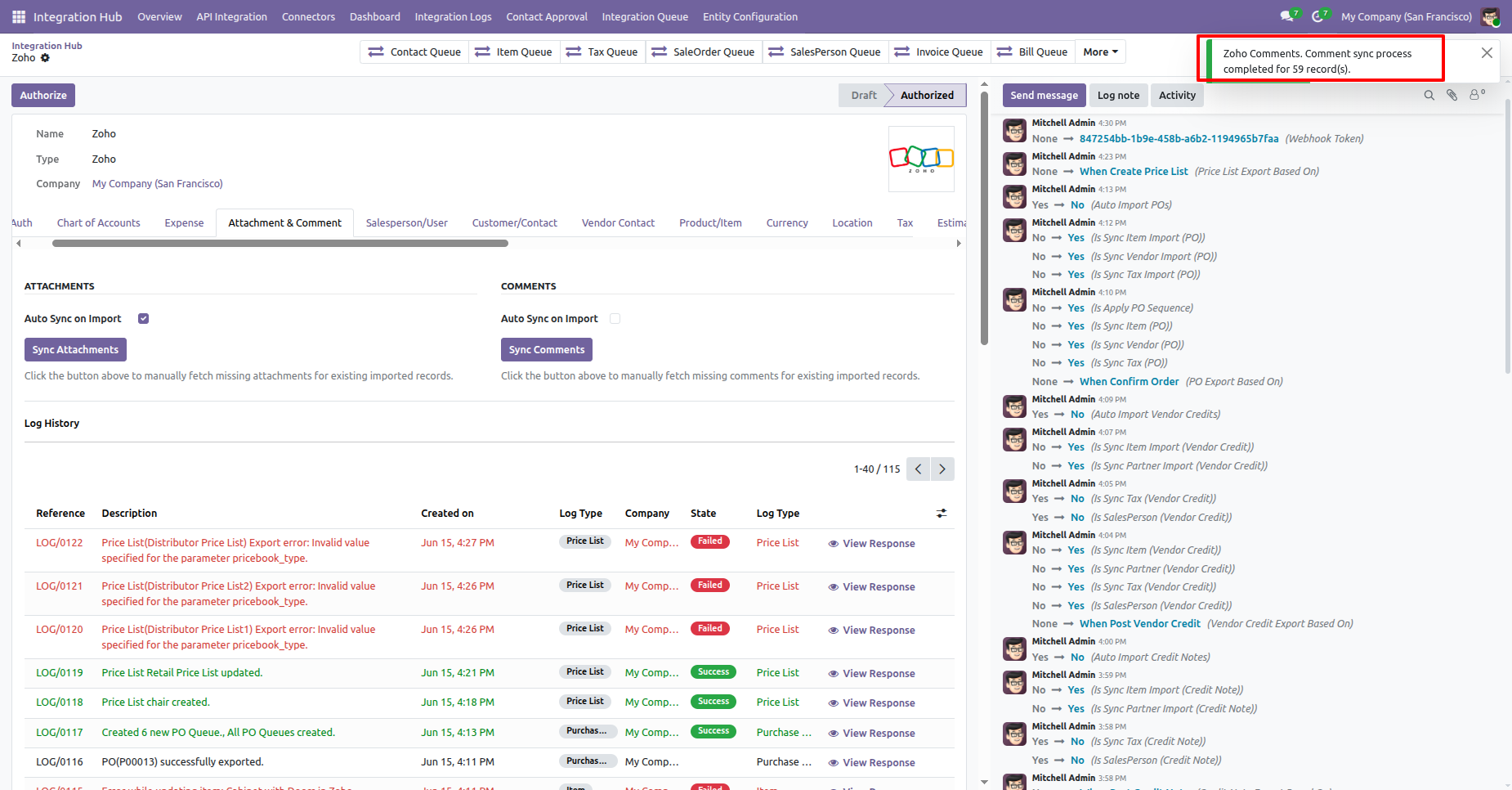The width and height of the screenshot is (1512, 790).
Task: Open Connectors menu
Action: point(308,16)
